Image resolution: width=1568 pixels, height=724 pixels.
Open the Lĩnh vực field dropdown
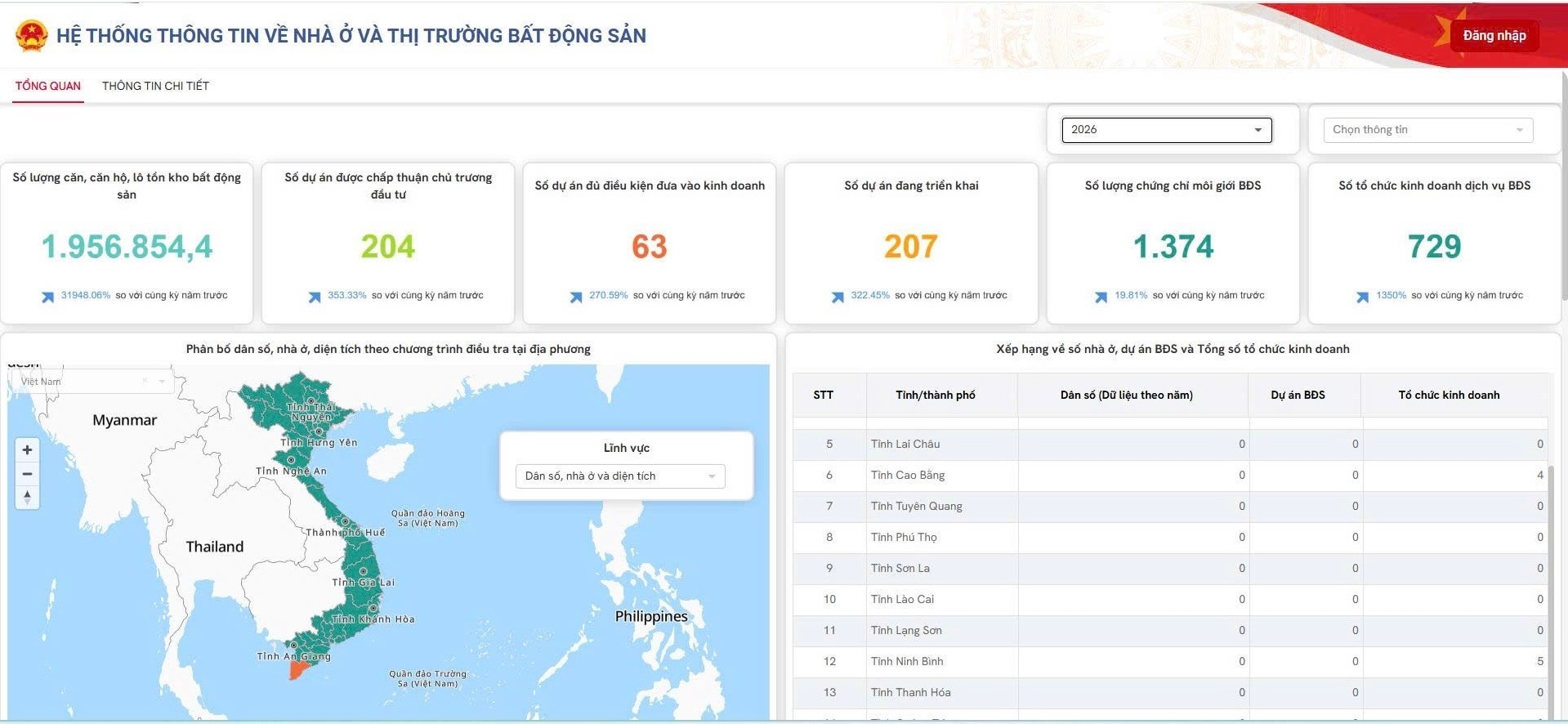pyautogui.click(x=620, y=476)
